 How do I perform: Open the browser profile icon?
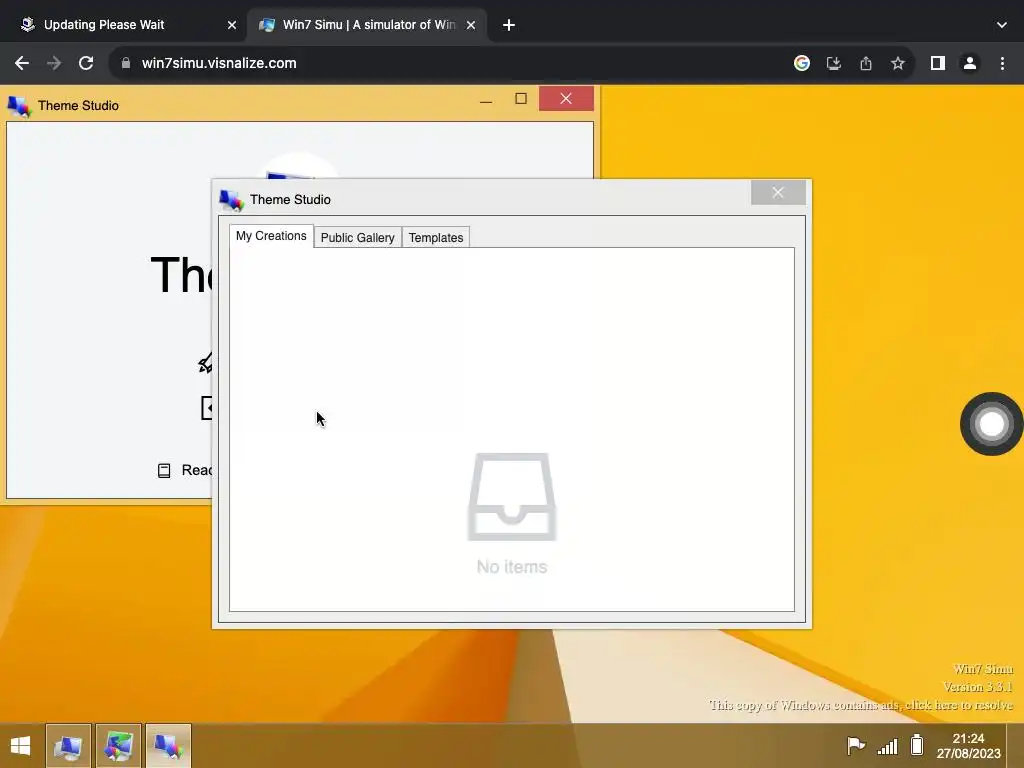(x=970, y=63)
